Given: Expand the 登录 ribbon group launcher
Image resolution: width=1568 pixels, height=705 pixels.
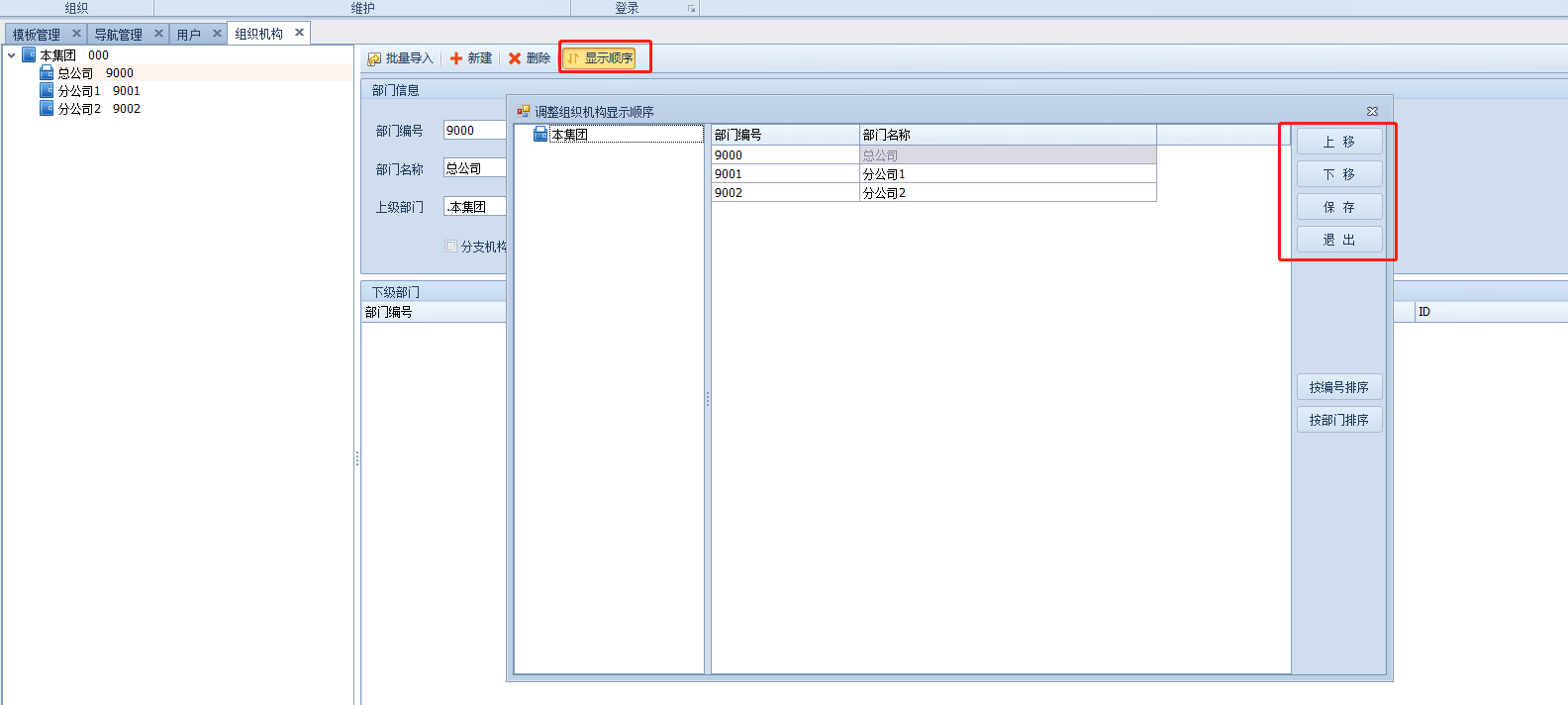Looking at the screenshot, I should tap(691, 9).
